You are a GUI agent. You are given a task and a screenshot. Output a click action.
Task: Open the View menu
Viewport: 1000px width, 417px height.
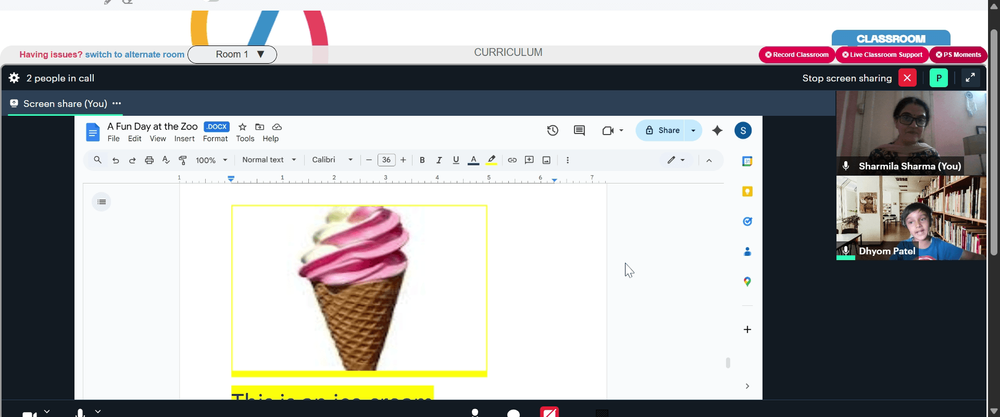pyautogui.click(x=158, y=138)
